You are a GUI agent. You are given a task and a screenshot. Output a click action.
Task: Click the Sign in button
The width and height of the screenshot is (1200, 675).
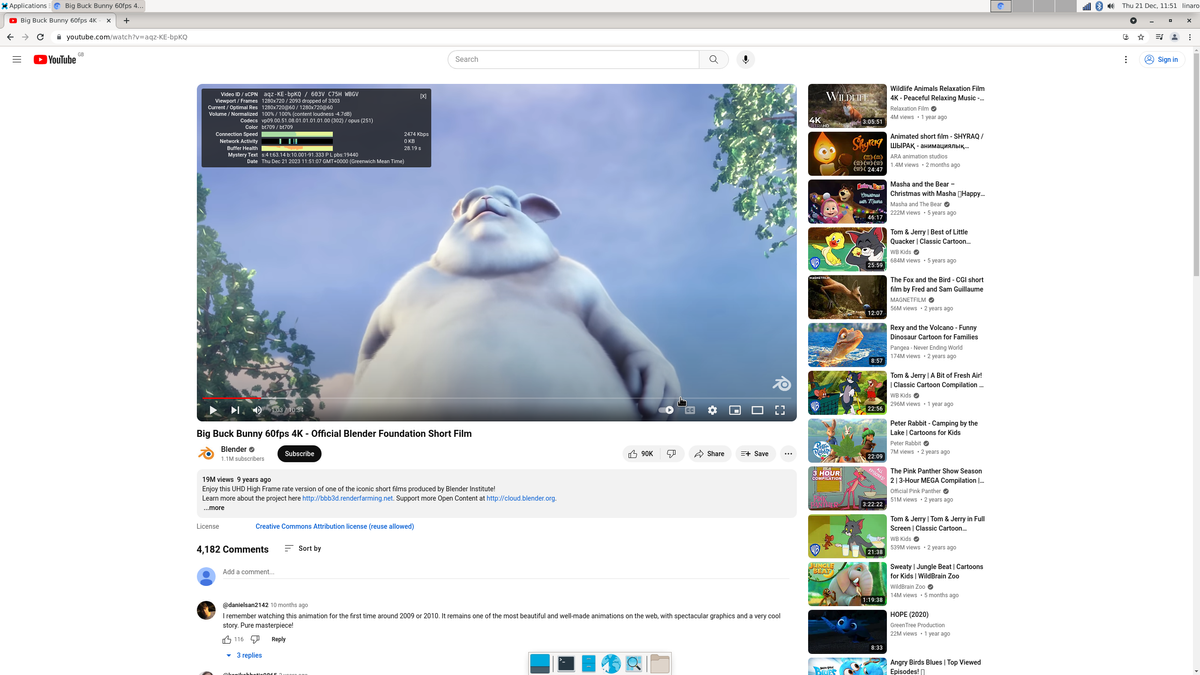1162,60
